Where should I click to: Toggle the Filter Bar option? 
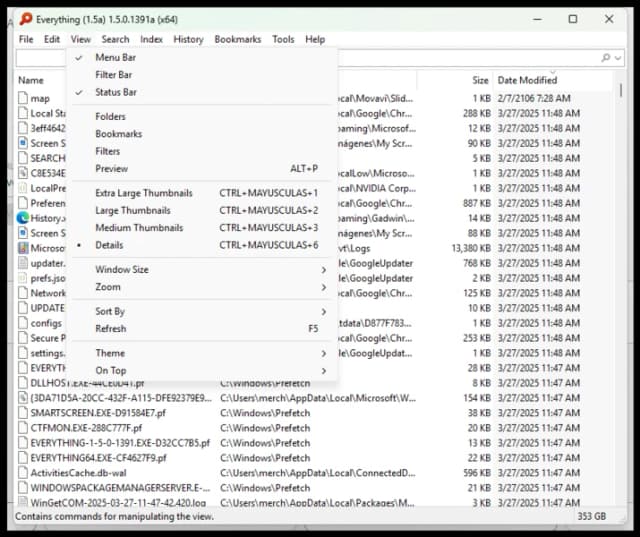coord(202,75)
